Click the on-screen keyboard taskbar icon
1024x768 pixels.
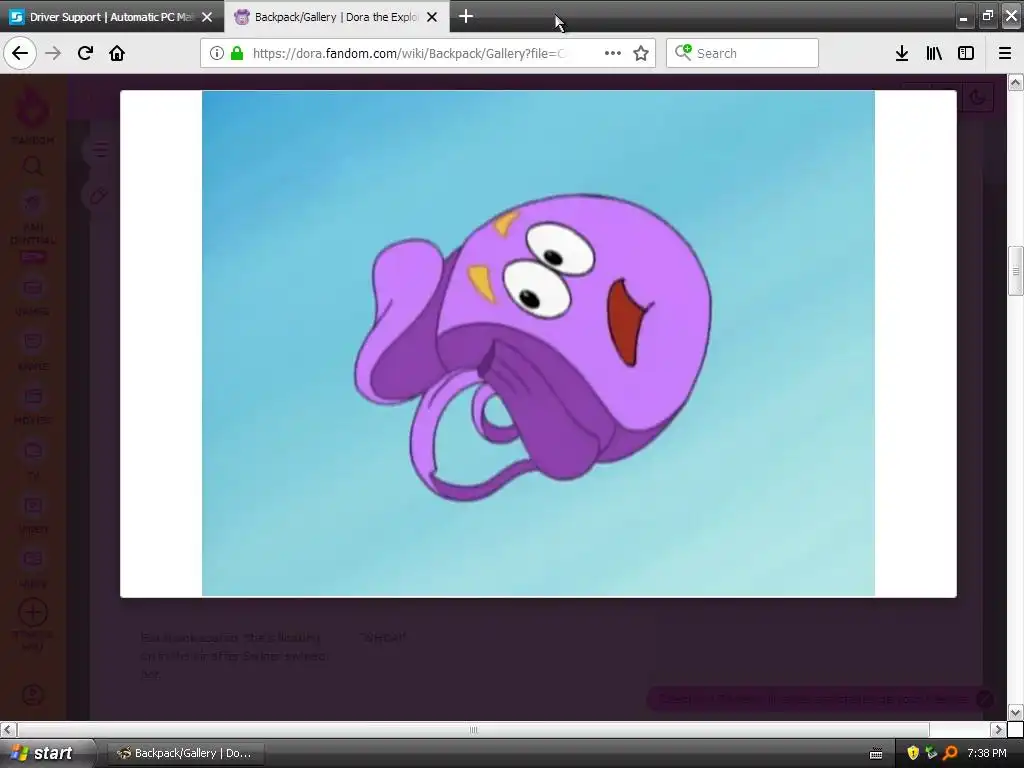click(876, 753)
